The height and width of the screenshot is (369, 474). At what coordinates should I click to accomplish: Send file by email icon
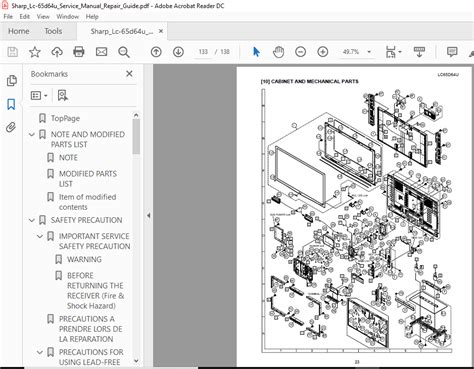[101, 52]
